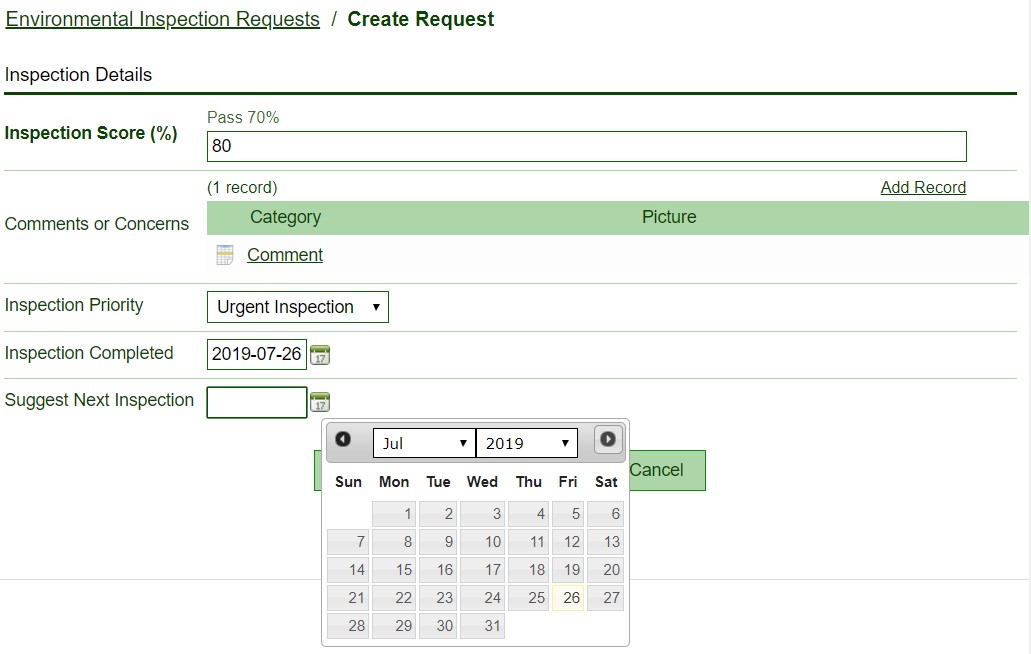
Task: Click the Add Record link
Action: (x=923, y=187)
